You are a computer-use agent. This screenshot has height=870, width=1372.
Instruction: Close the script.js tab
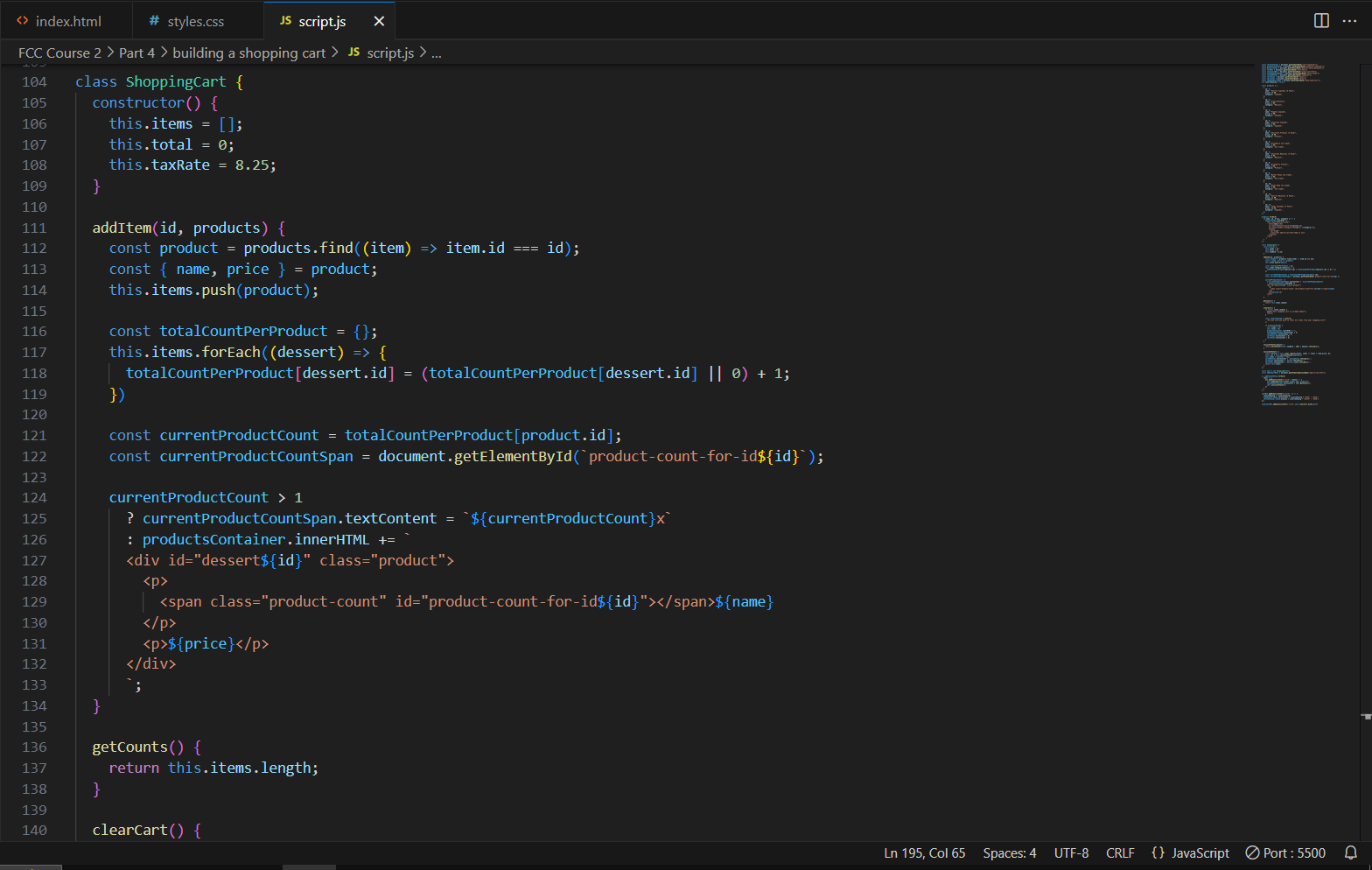[379, 21]
